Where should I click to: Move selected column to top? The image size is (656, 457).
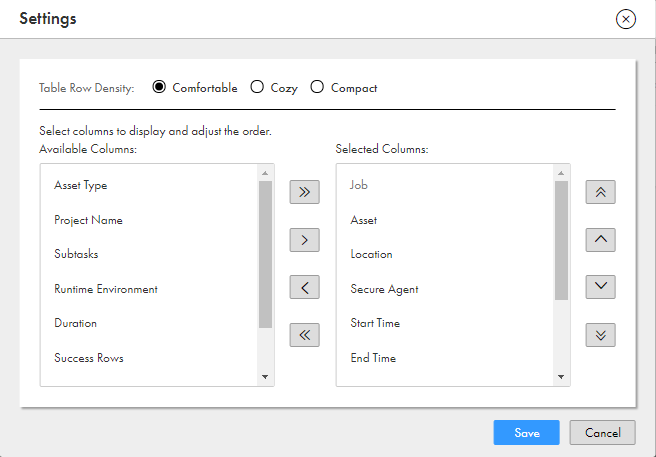click(600, 192)
